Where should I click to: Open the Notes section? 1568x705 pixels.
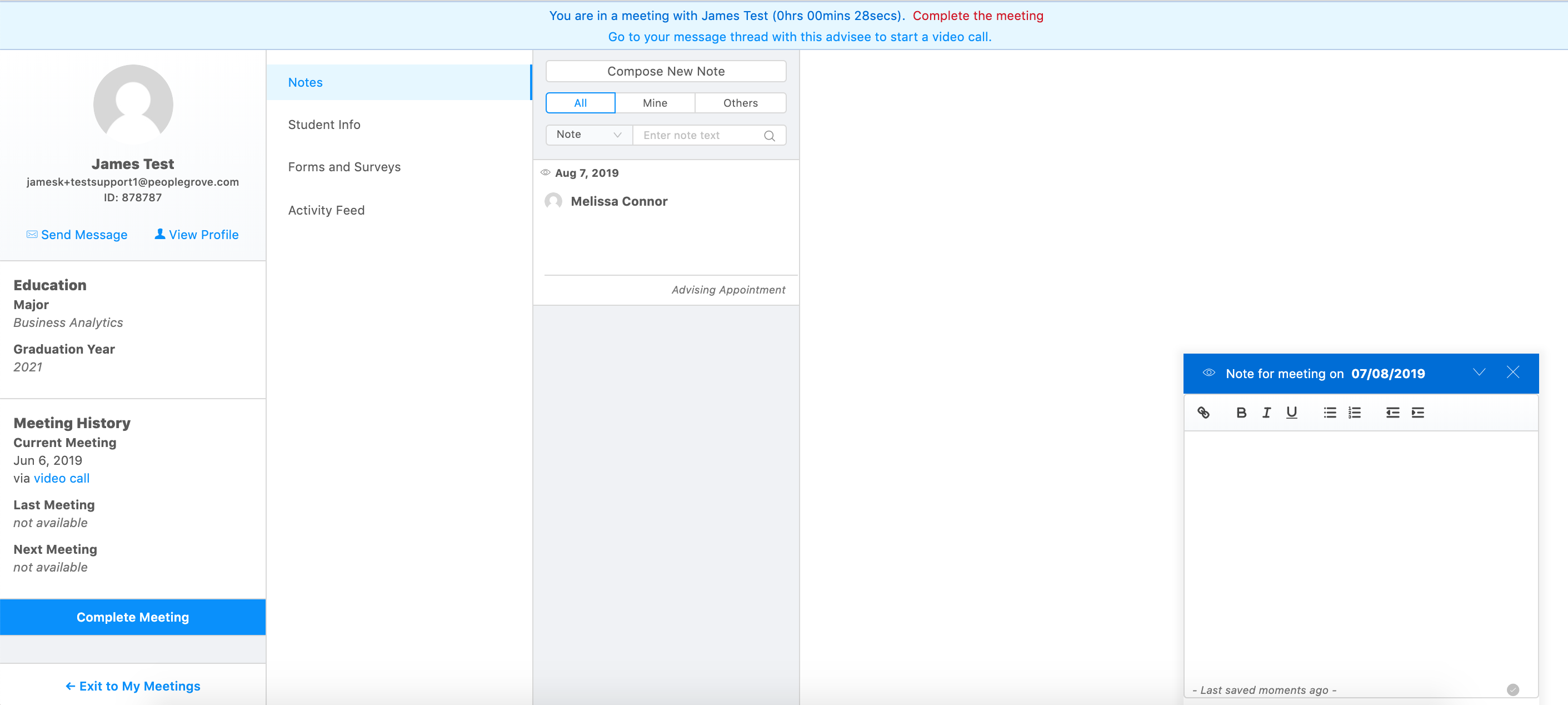tap(399, 82)
